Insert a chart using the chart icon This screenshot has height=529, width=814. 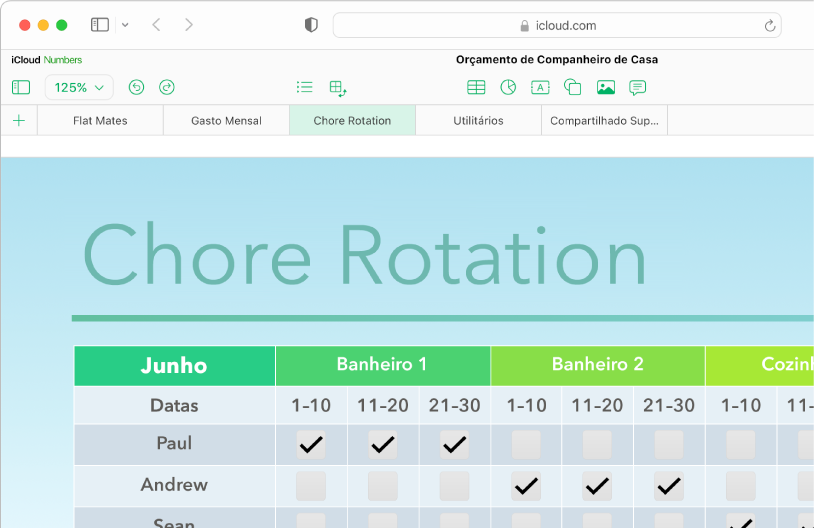pyautogui.click(x=508, y=88)
